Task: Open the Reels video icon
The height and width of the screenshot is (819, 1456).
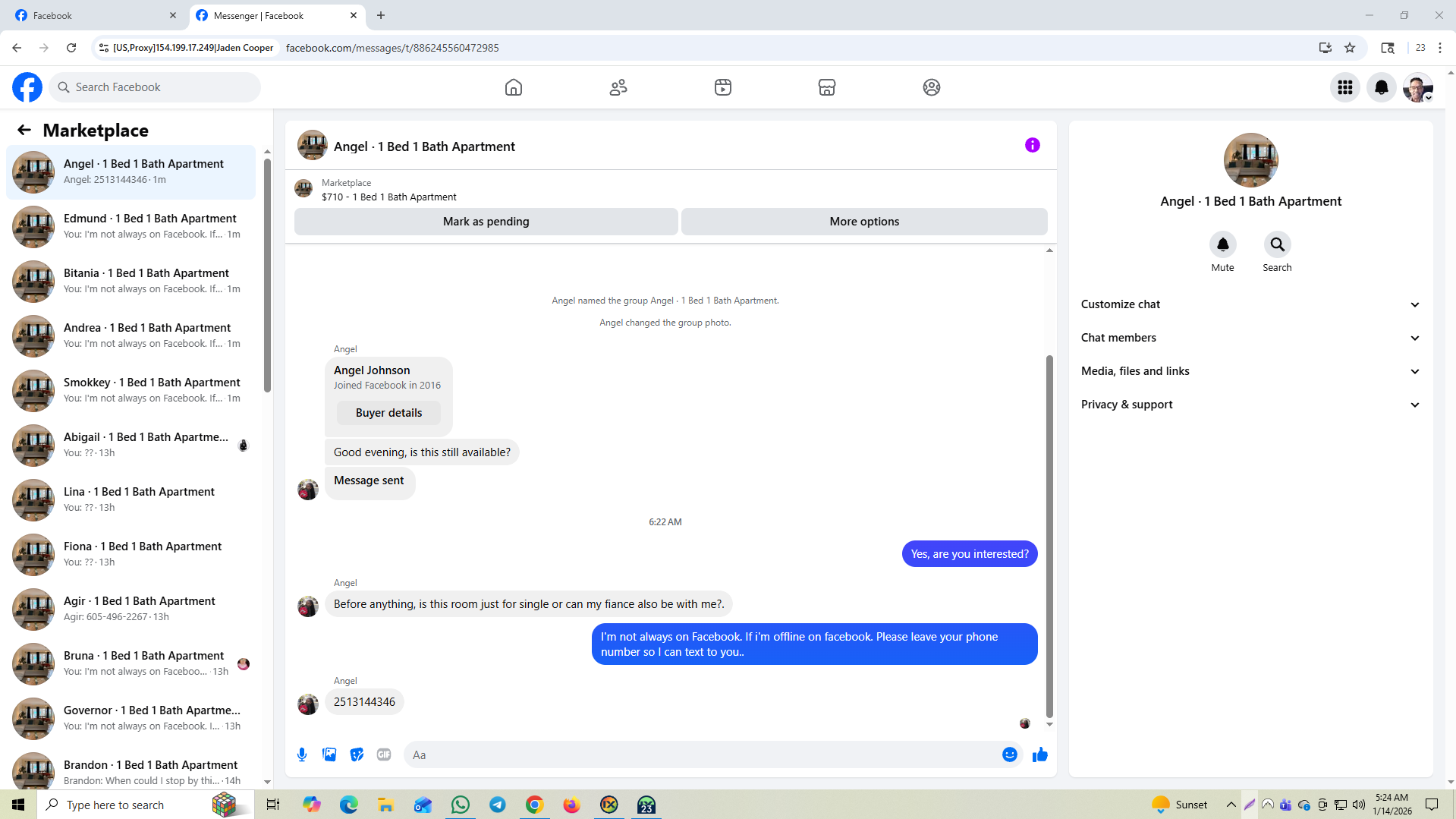Action: (723, 87)
